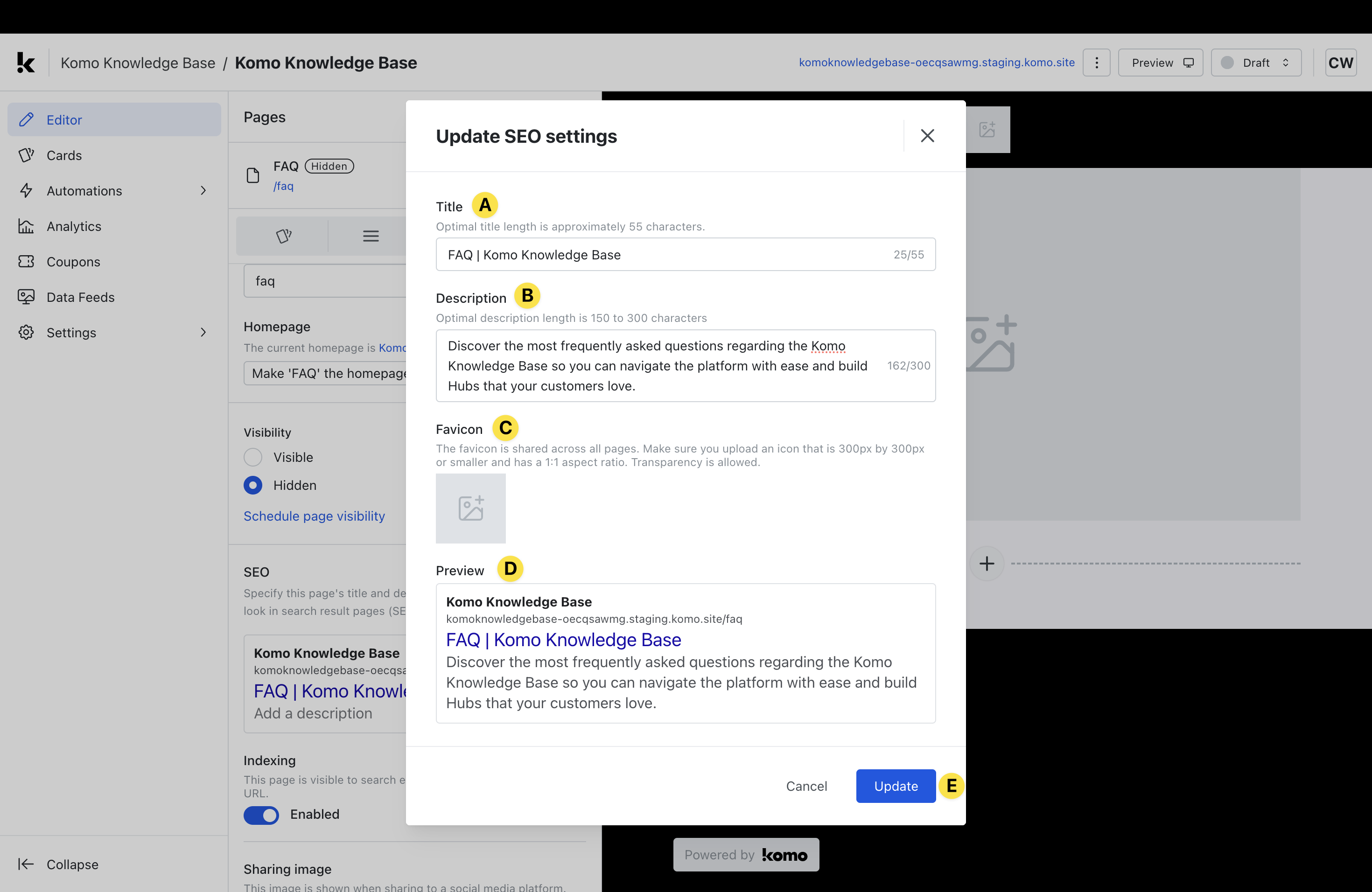Click the Komo logo icon
The width and height of the screenshot is (1372, 892).
pyautogui.click(x=25, y=62)
